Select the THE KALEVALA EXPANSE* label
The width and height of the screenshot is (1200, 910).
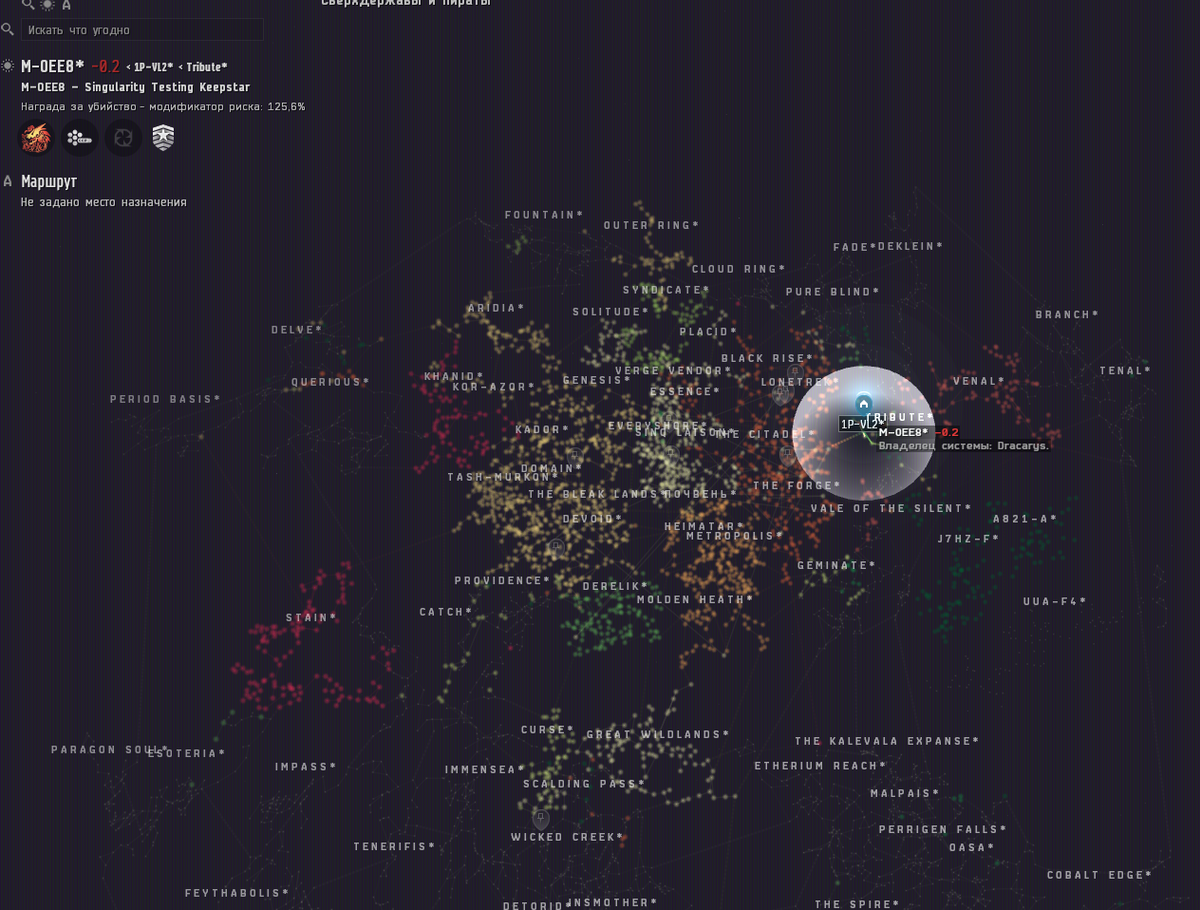coord(888,742)
